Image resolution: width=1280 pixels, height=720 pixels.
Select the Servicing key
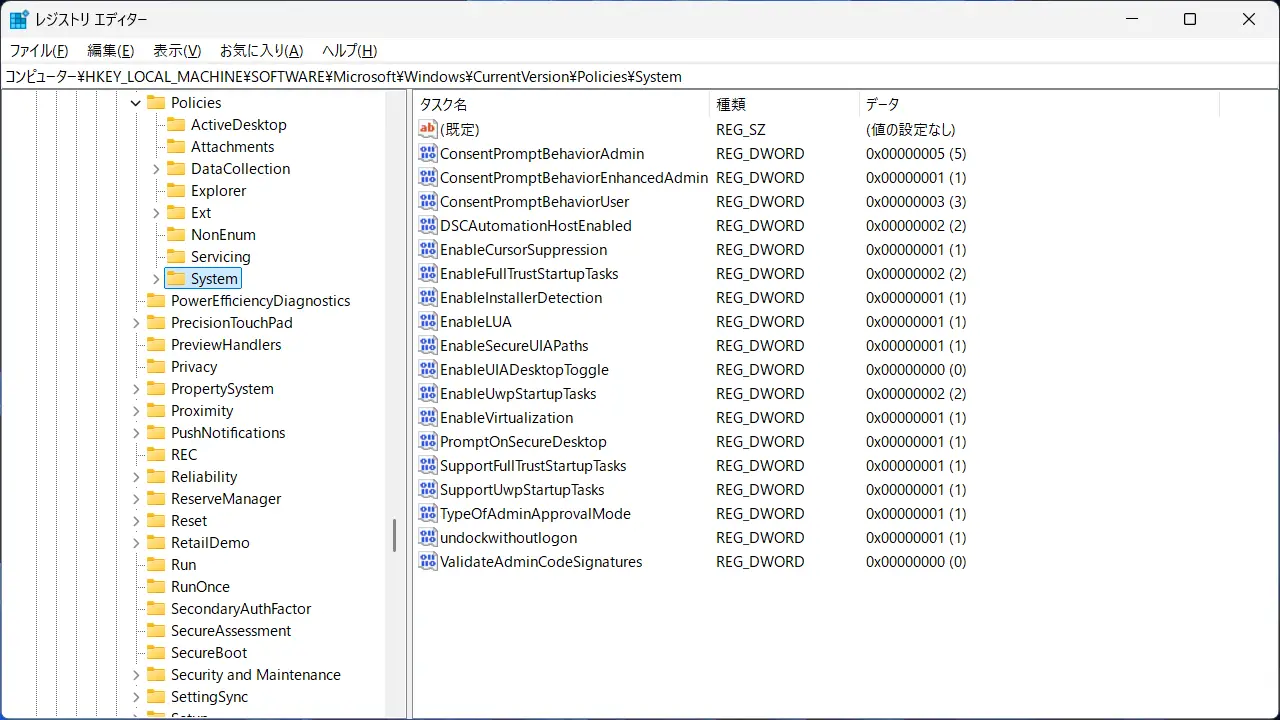[221, 257]
